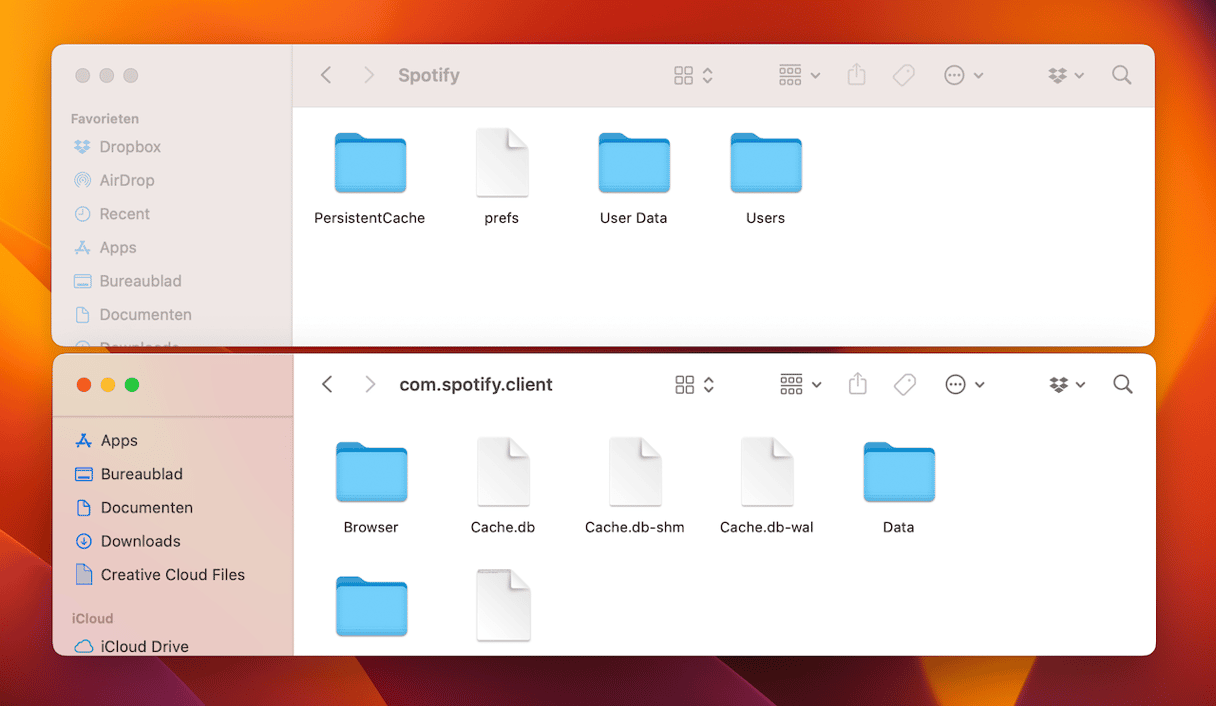1216x706 pixels.
Task: Select the User Data folder
Action: [x=634, y=179]
